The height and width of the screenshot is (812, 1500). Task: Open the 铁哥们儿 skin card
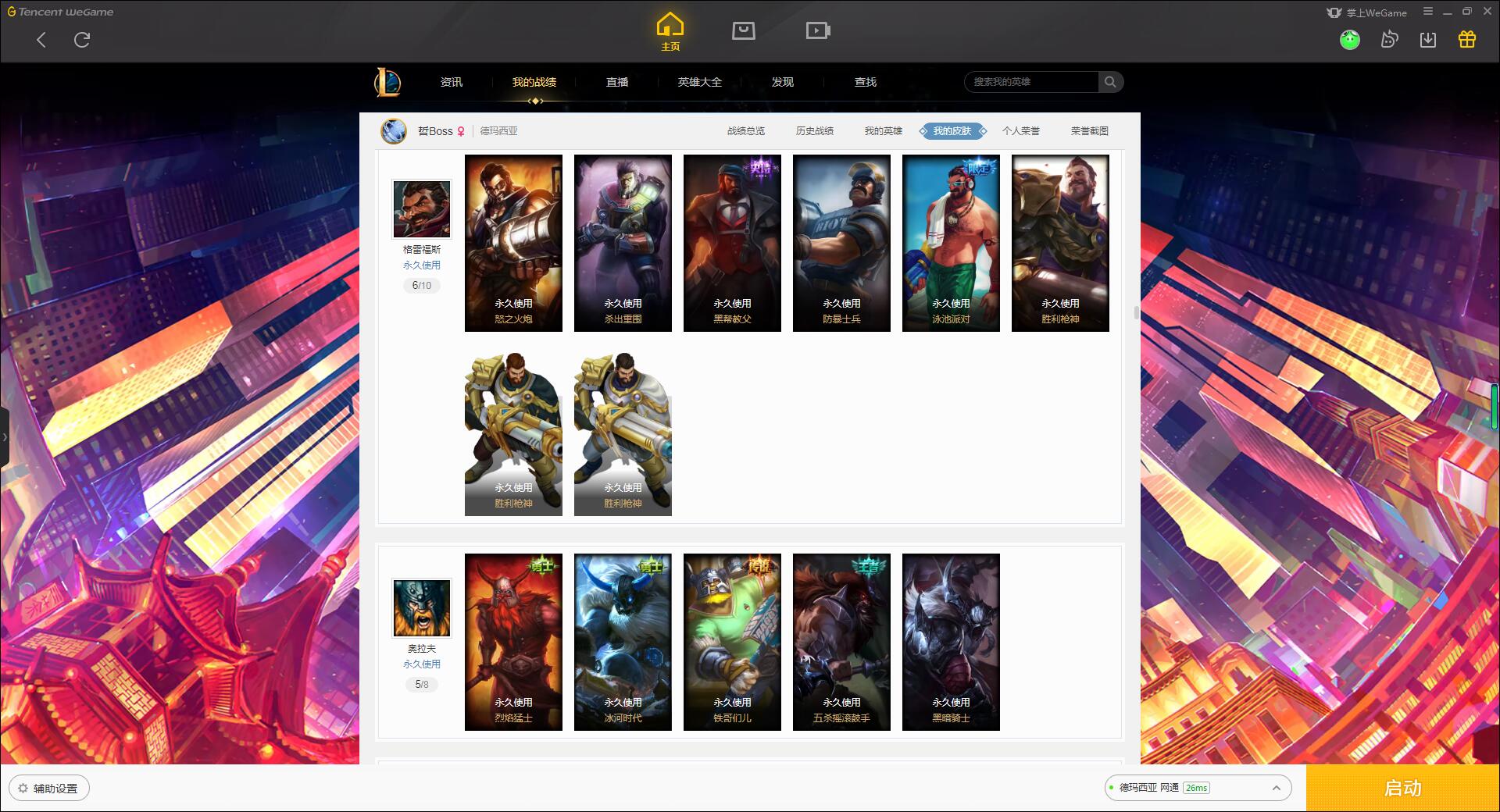tap(732, 642)
